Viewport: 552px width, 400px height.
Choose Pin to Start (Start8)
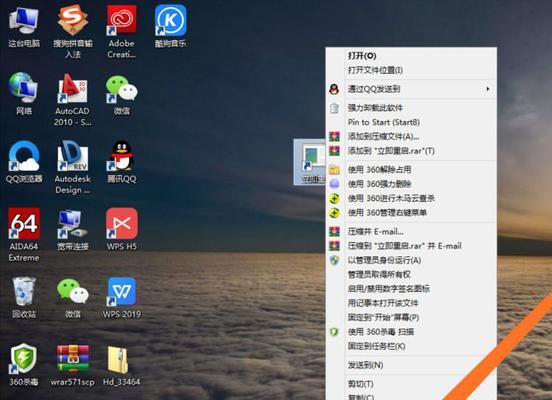(411, 122)
